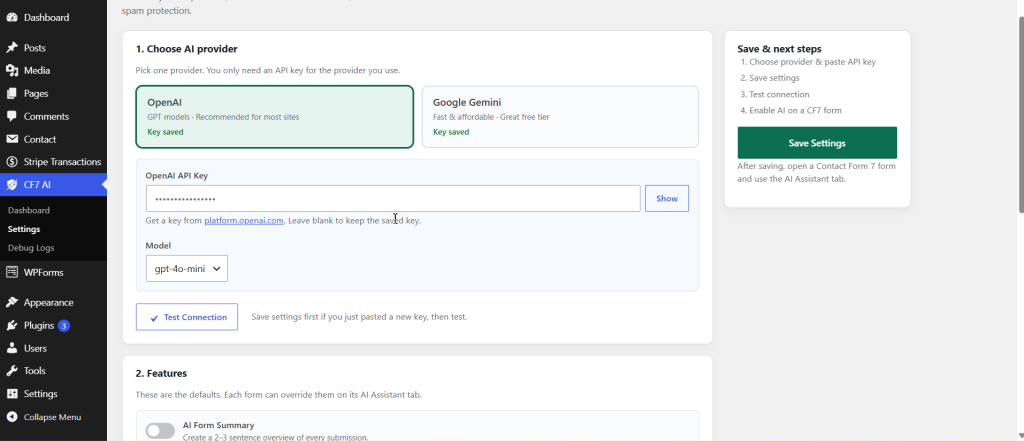1024x442 pixels.
Task: Click the Test Connection button
Action: (x=187, y=317)
